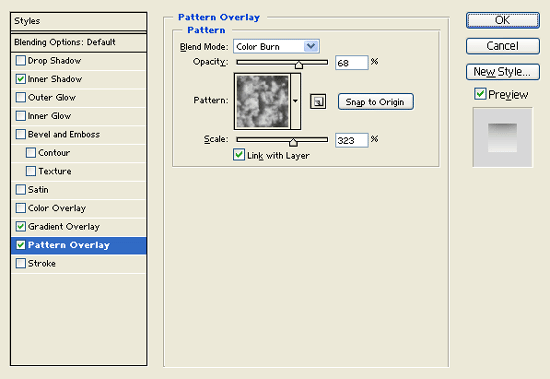
Task: Select the Satin style label
Action: (38, 190)
